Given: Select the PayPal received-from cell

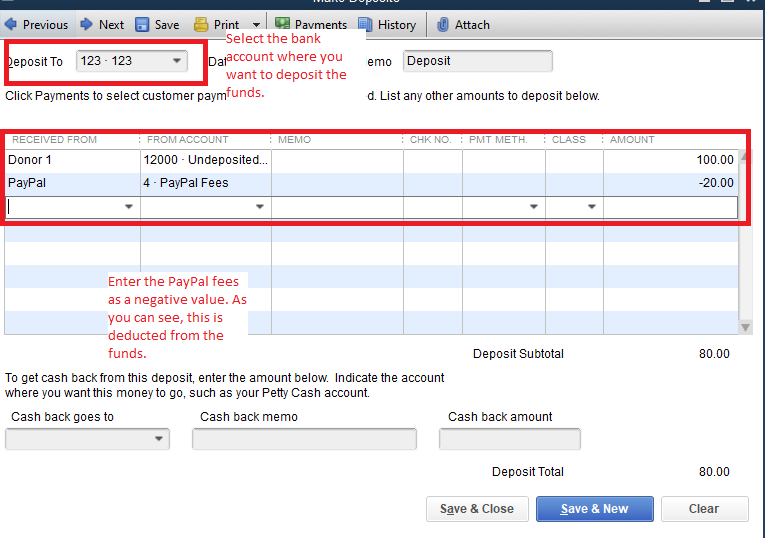Looking at the screenshot, I should (72, 183).
